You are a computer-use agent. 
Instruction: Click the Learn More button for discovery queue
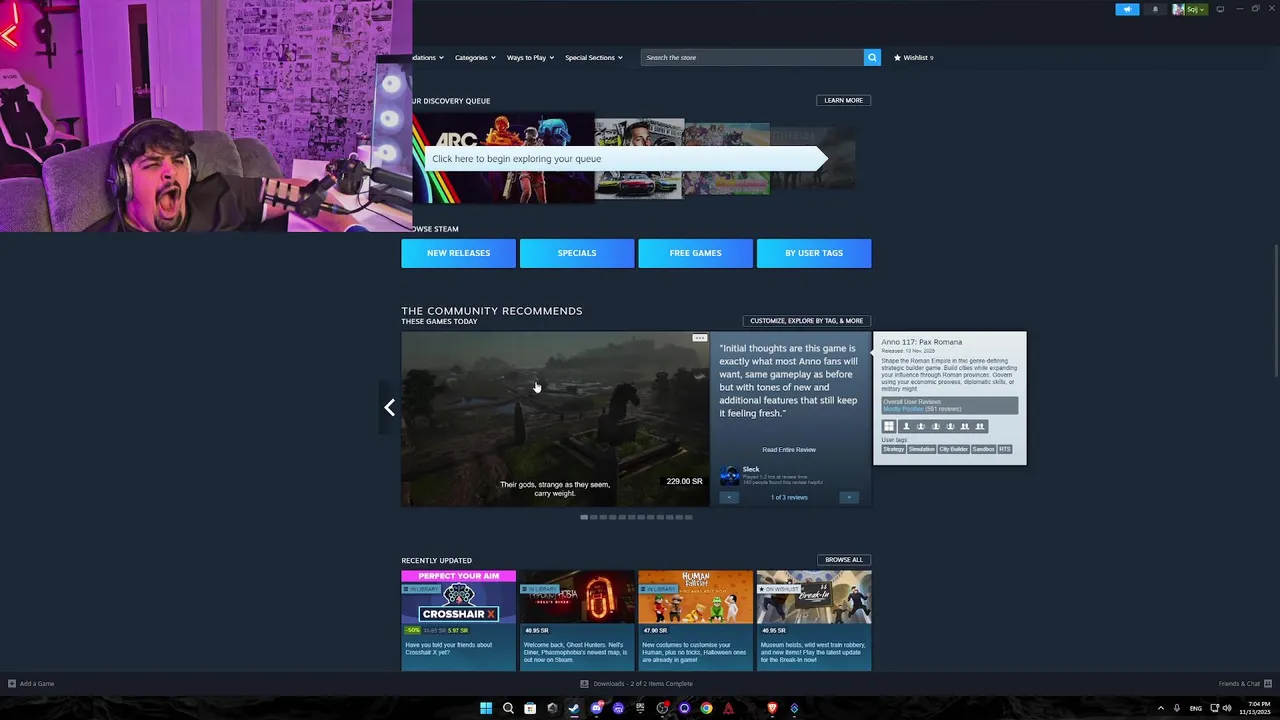843,100
